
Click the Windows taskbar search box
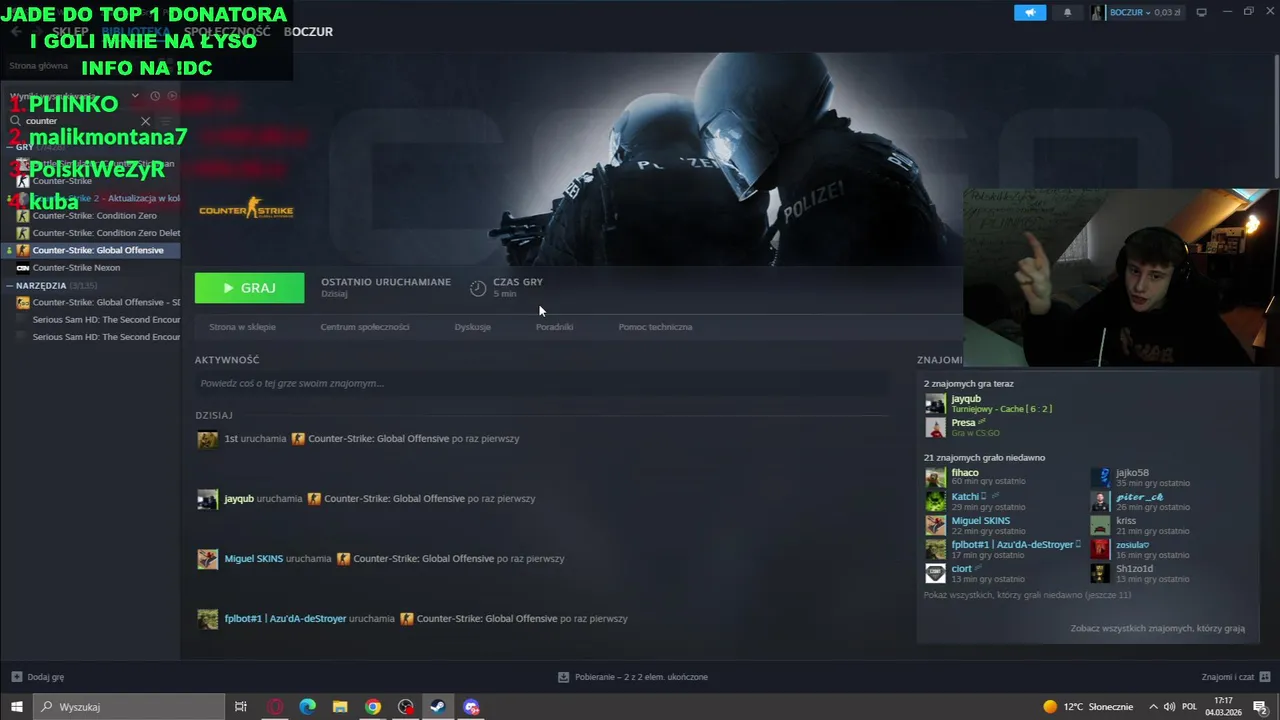(x=130, y=707)
